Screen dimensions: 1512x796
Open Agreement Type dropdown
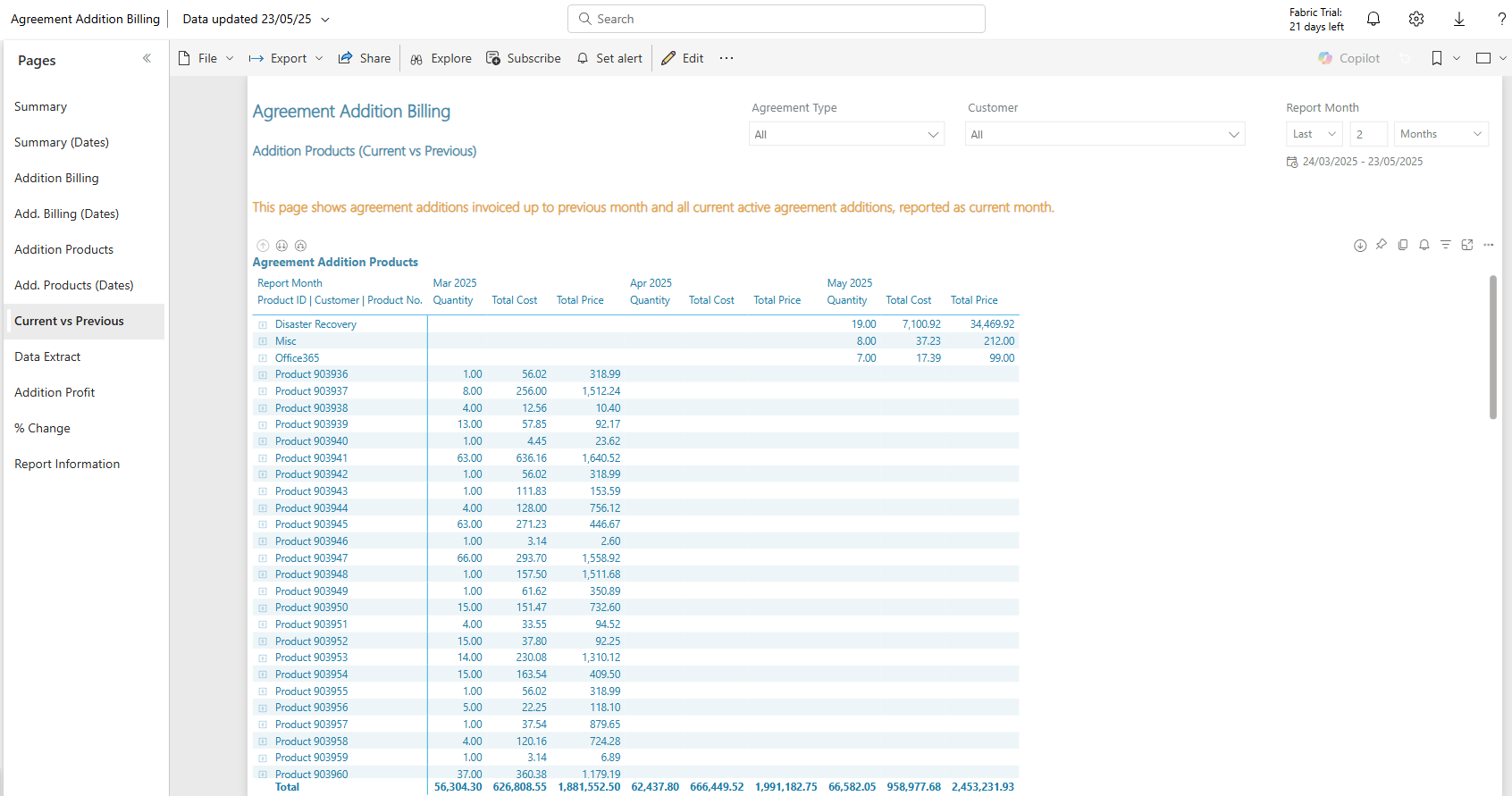[x=846, y=134]
